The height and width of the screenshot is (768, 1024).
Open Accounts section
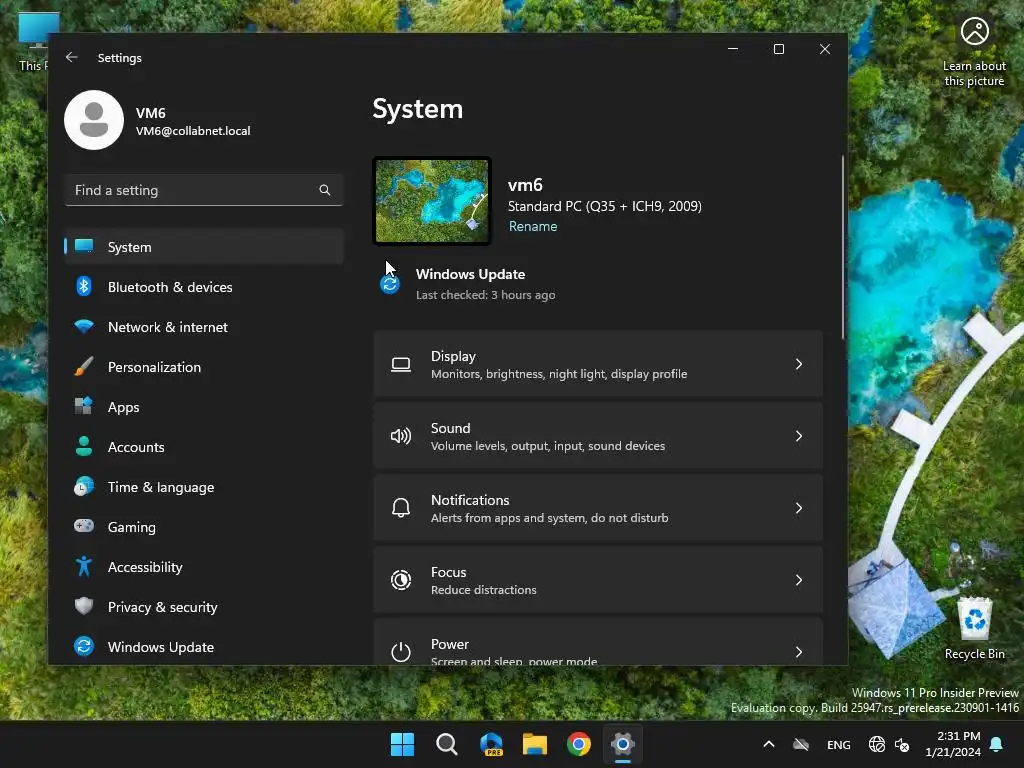(204, 447)
